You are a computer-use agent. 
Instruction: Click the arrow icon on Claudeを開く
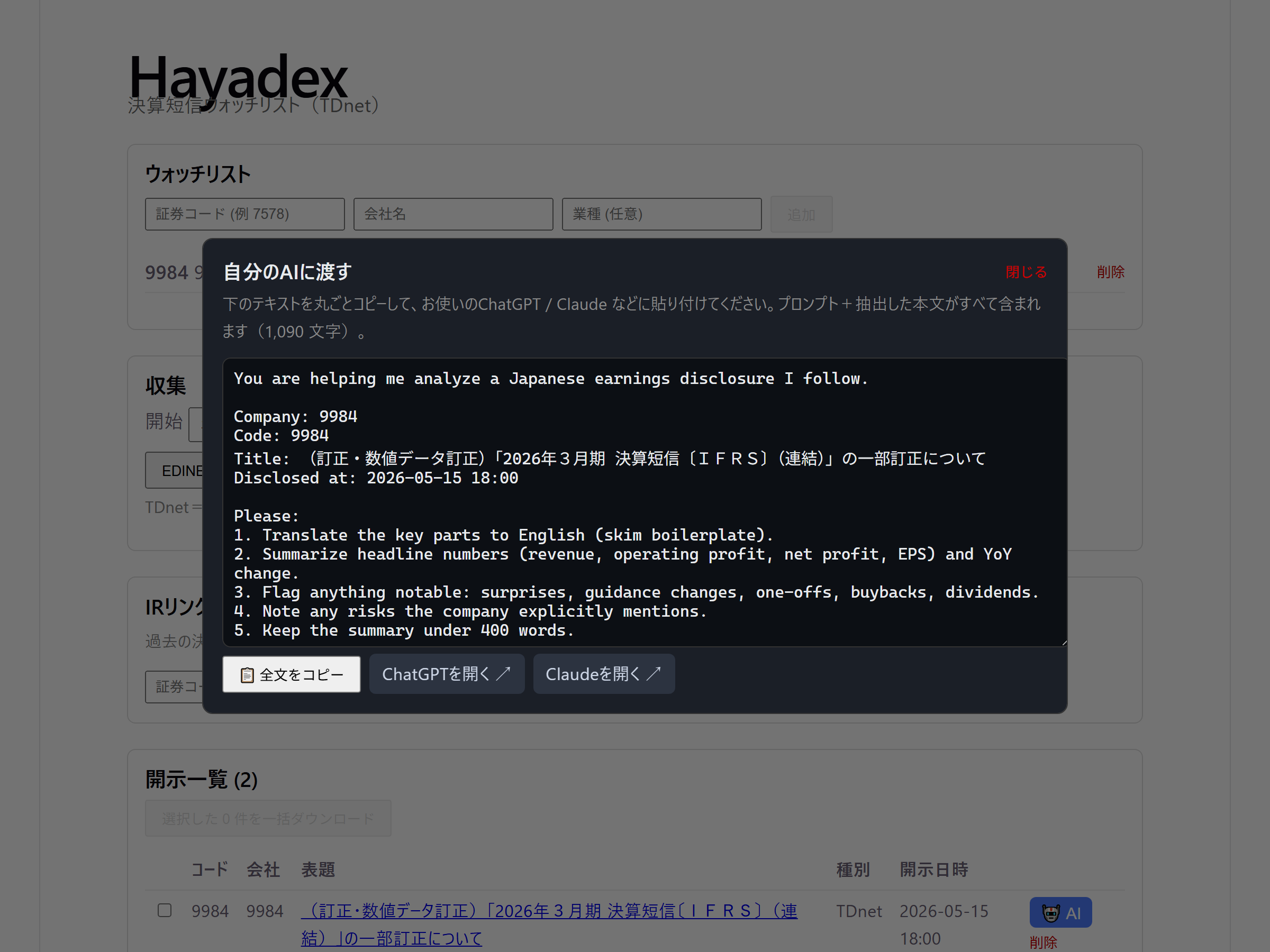(654, 674)
